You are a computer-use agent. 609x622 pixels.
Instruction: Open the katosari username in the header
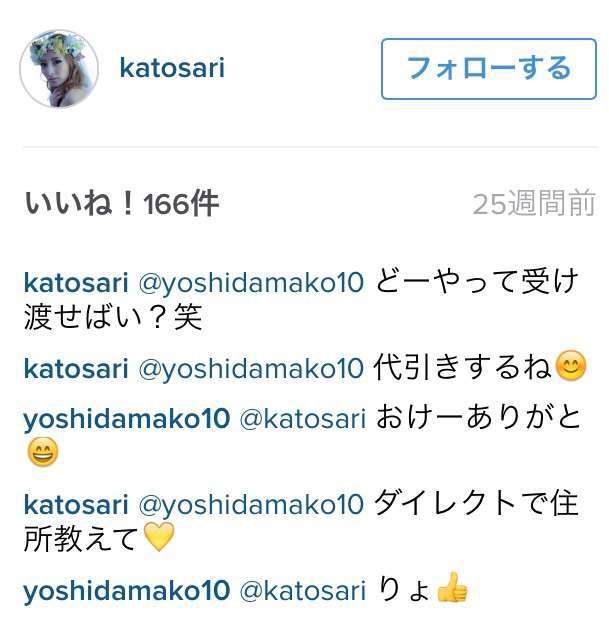pos(172,68)
